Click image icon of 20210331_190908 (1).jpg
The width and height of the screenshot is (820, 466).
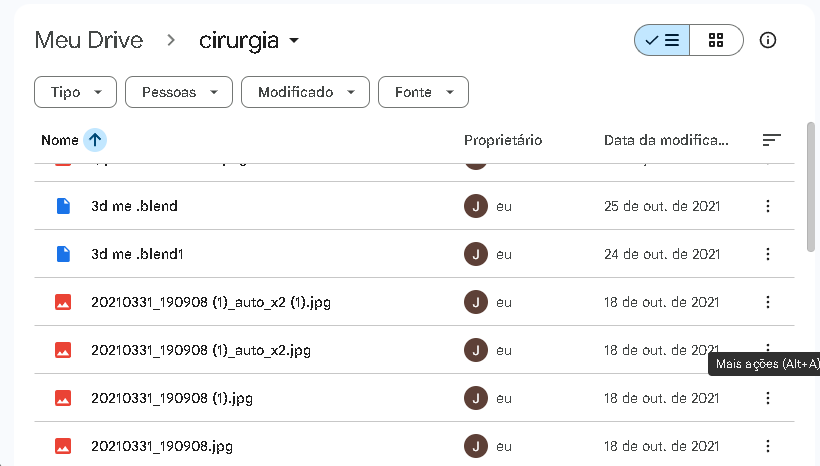63,398
